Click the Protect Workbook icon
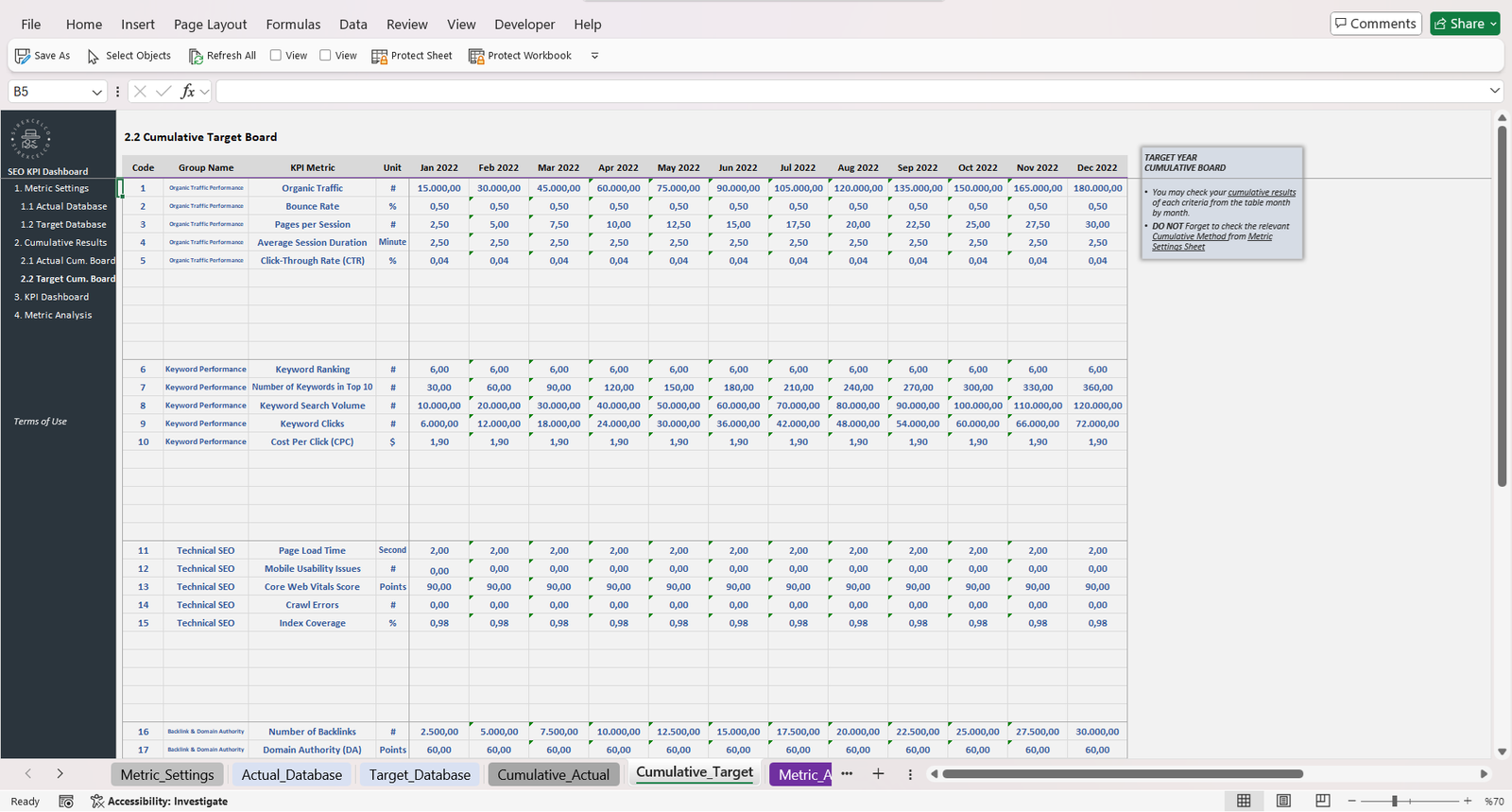 pyautogui.click(x=476, y=57)
